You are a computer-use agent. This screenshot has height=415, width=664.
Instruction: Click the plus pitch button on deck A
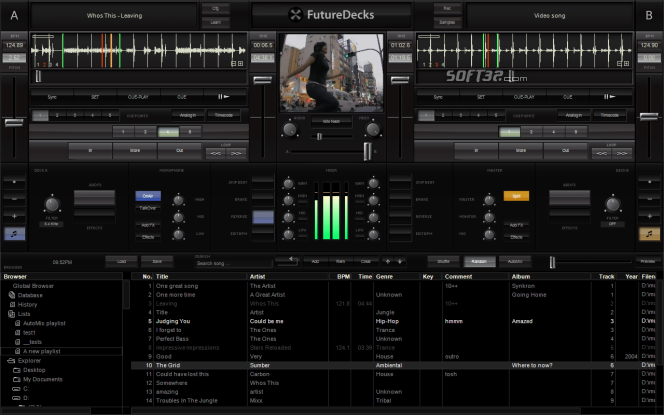[14, 216]
